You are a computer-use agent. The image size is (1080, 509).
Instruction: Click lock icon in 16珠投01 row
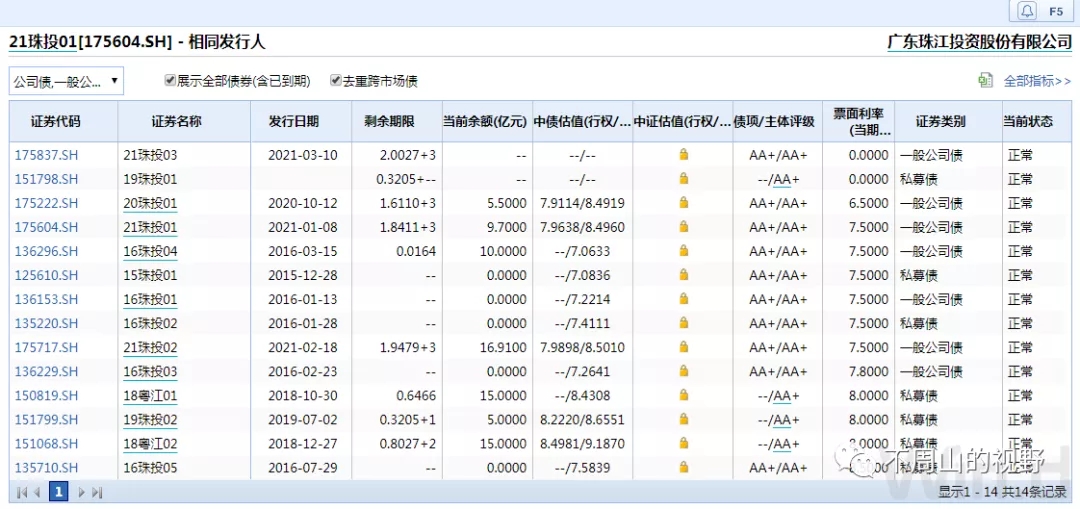tap(683, 300)
